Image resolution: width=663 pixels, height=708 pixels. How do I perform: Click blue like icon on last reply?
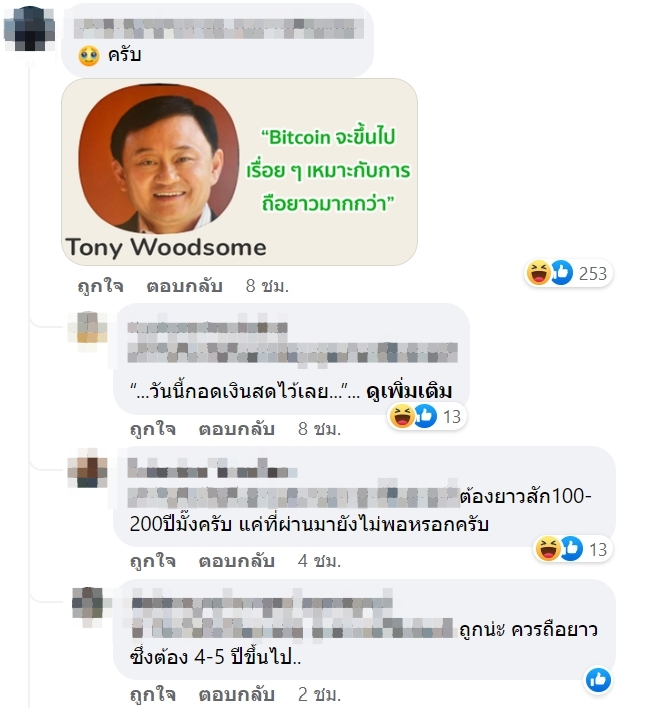click(598, 680)
